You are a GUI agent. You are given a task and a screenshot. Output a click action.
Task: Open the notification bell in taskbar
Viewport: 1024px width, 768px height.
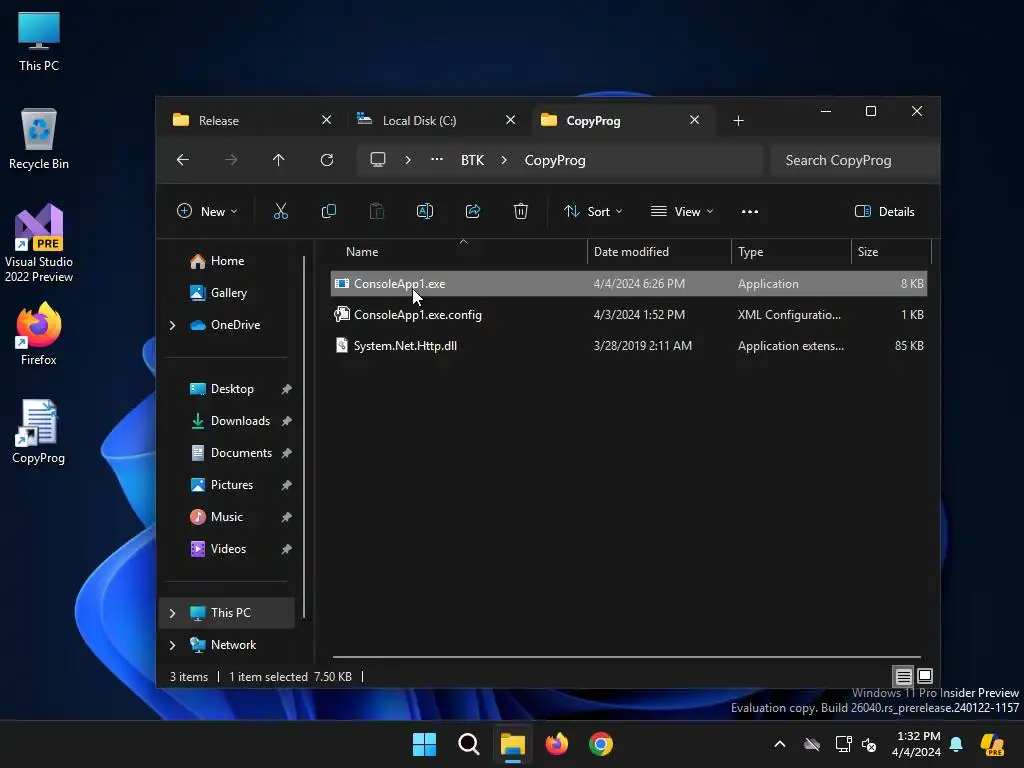956,744
